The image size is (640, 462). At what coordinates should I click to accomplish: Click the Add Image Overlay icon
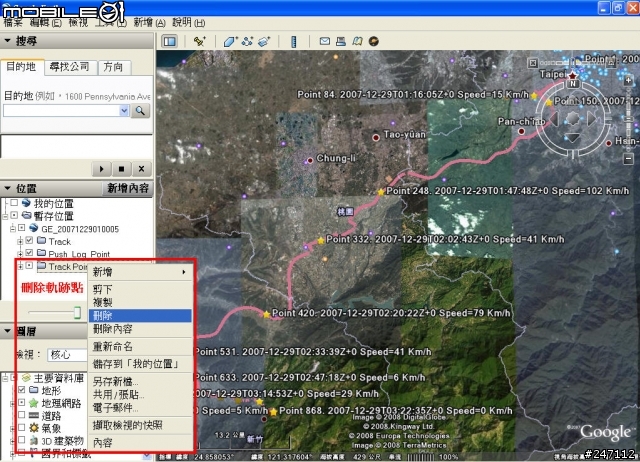264,41
